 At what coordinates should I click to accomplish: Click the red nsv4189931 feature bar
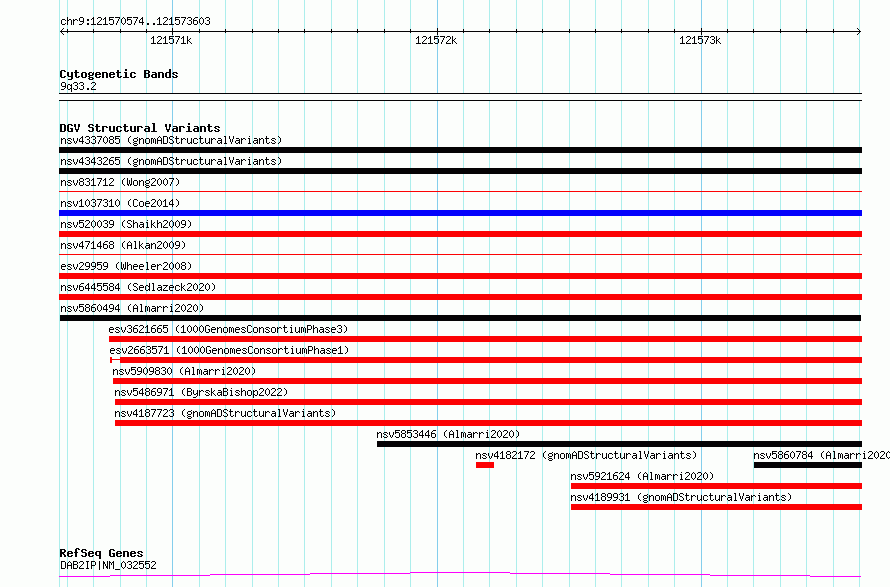[716, 507]
